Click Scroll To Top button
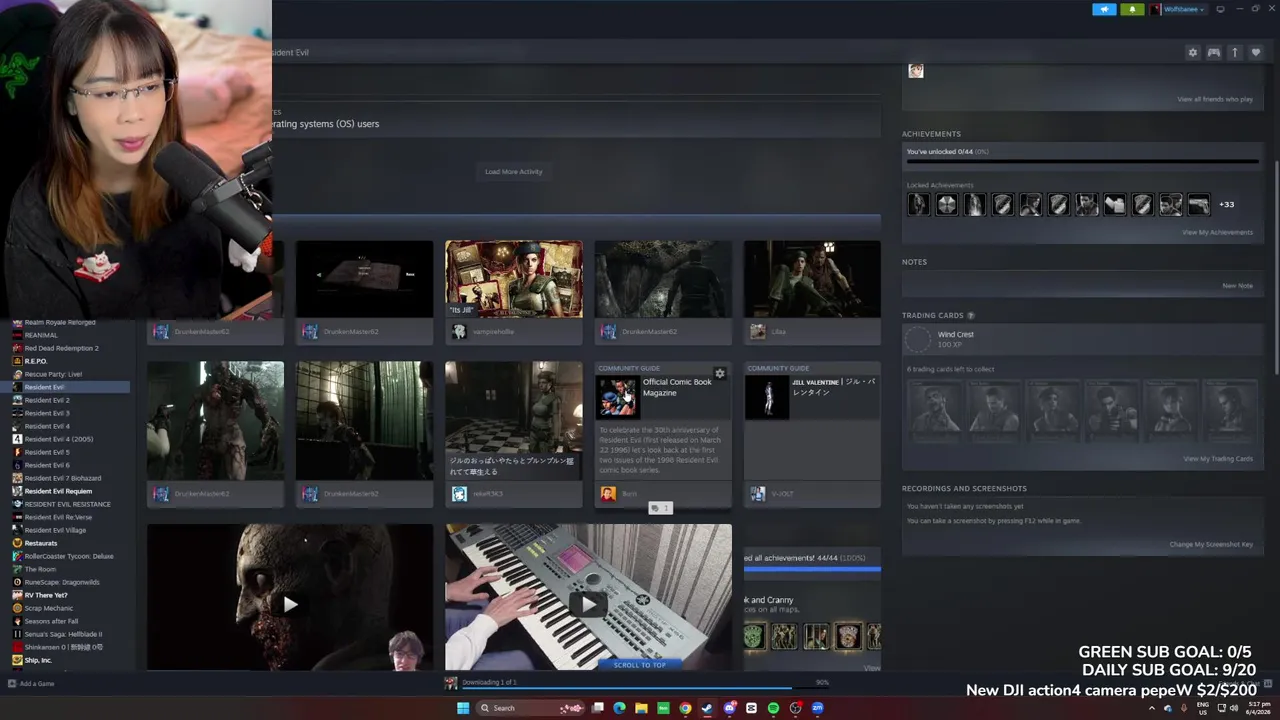This screenshot has width=1280, height=720. [639, 665]
